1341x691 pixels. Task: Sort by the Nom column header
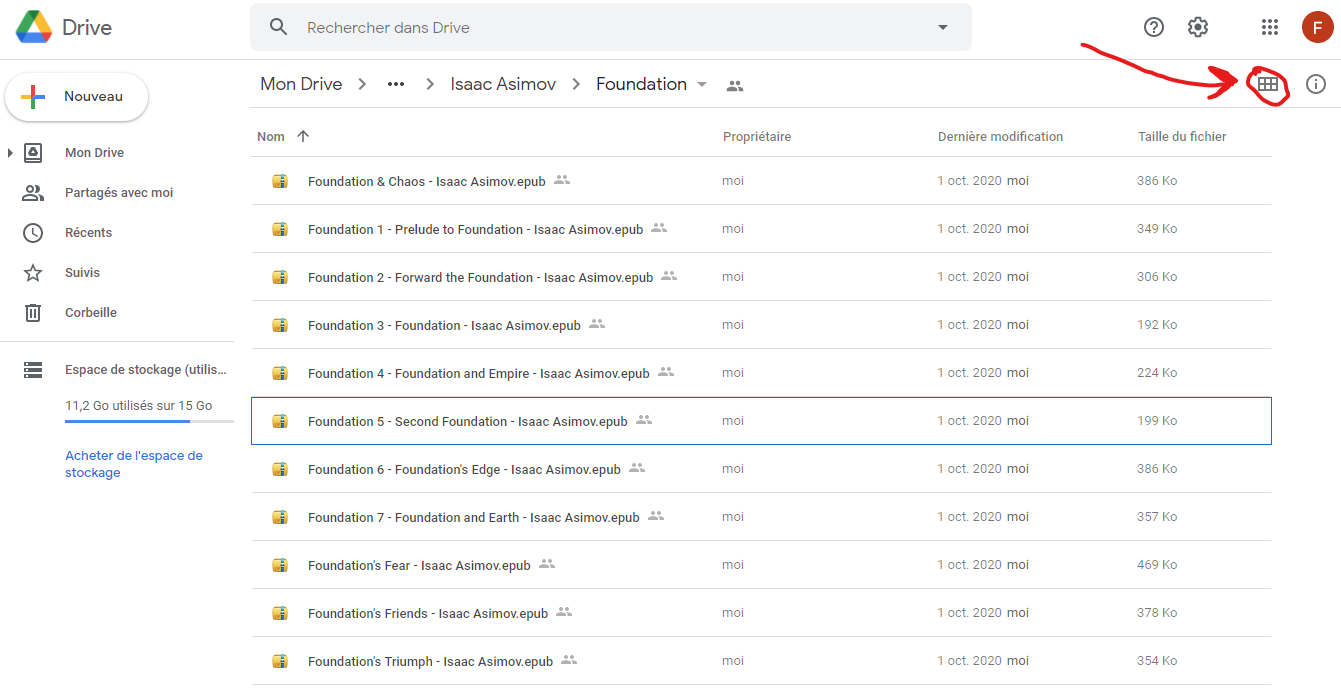pyautogui.click(x=271, y=137)
